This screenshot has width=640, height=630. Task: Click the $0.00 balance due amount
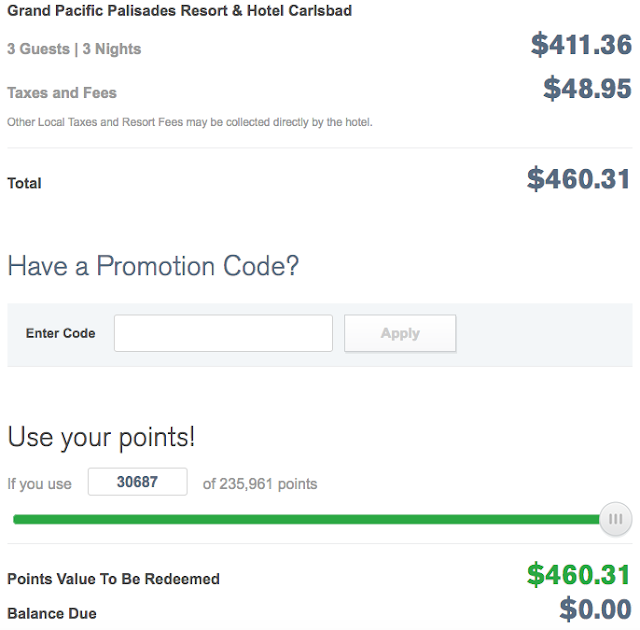tap(595, 609)
